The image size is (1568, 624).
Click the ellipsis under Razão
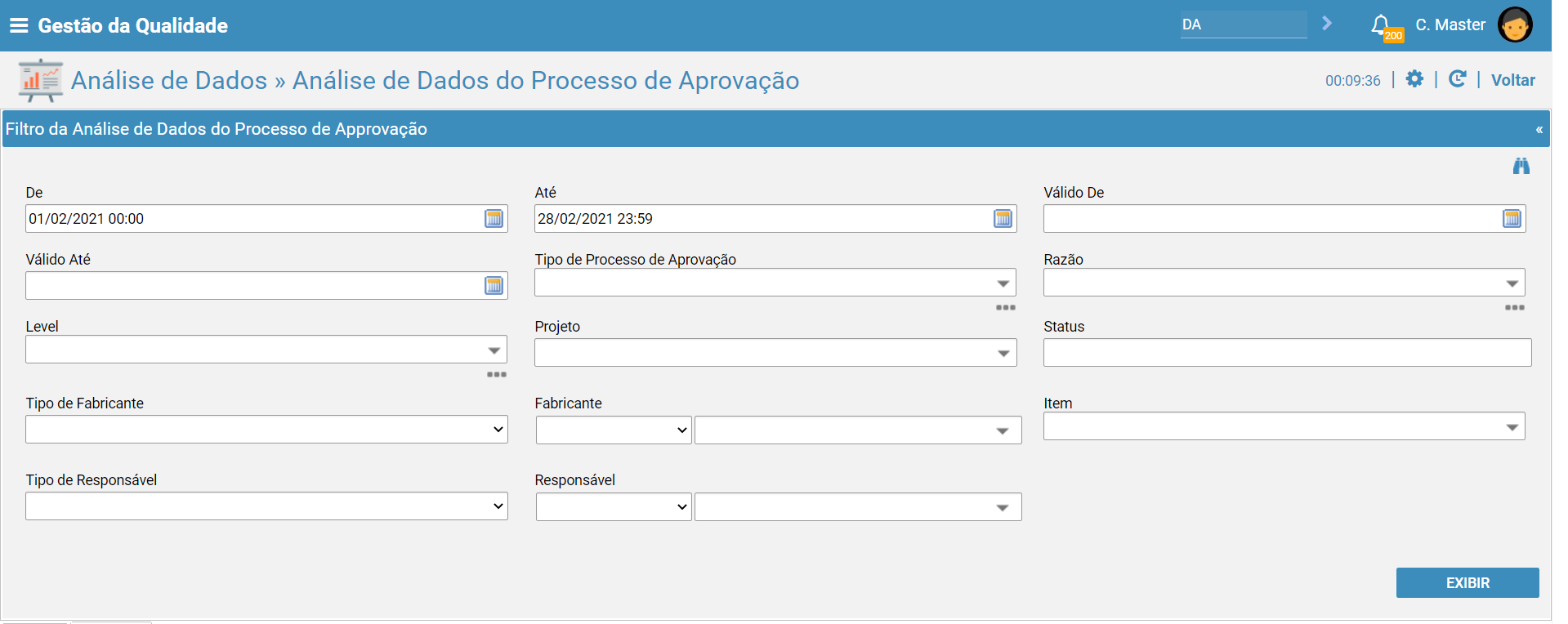1515,308
